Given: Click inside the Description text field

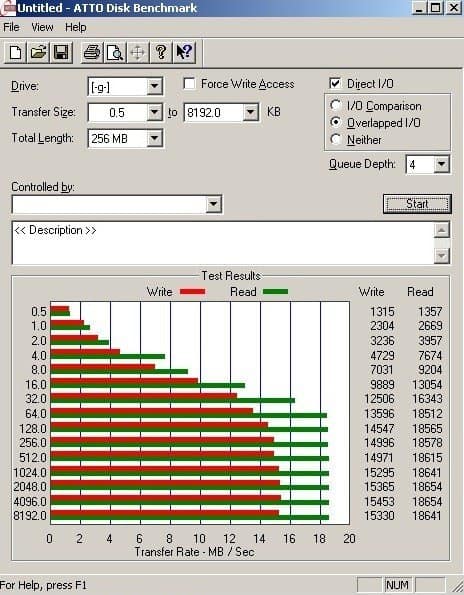Looking at the screenshot, I should (223, 243).
